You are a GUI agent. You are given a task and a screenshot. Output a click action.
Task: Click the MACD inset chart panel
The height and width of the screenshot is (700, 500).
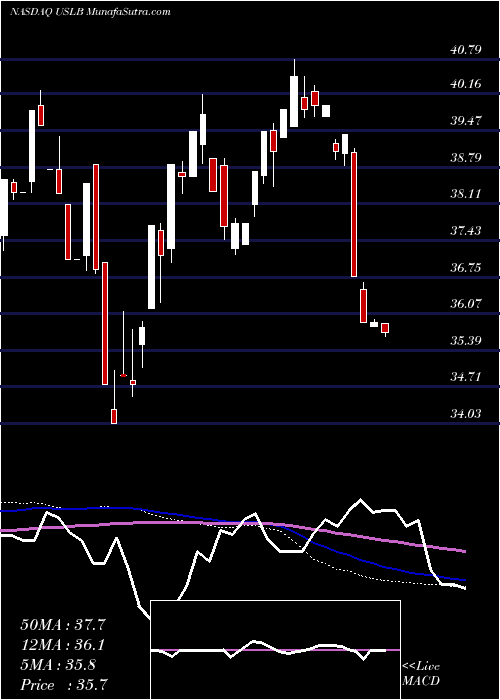pos(275,650)
